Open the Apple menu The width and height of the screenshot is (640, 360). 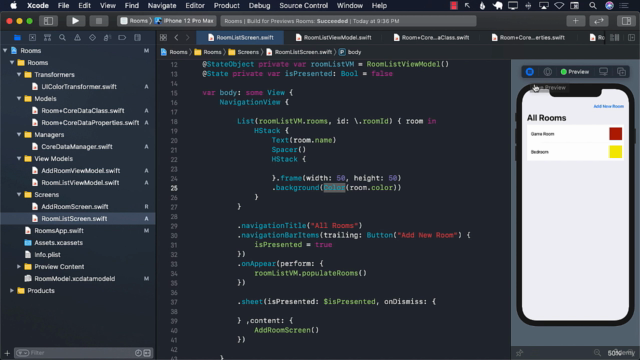point(13,6)
